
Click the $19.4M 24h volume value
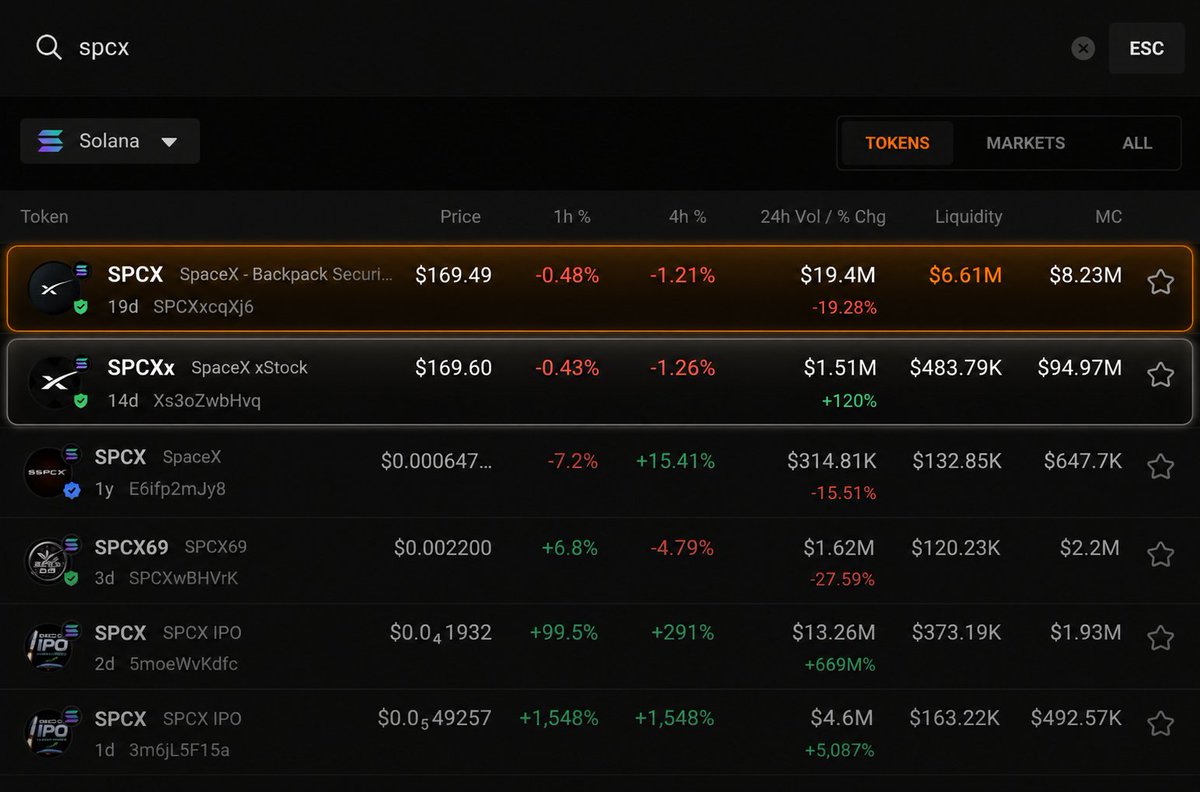click(838, 275)
